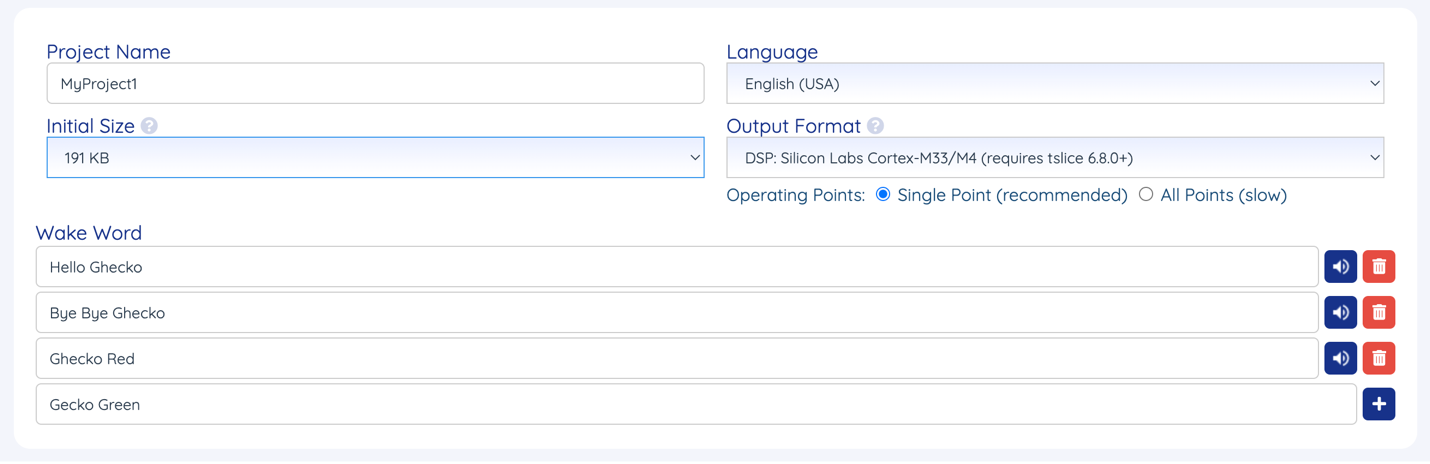Click the Project Name label
1430x464 pixels.
[x=108, y=52]
